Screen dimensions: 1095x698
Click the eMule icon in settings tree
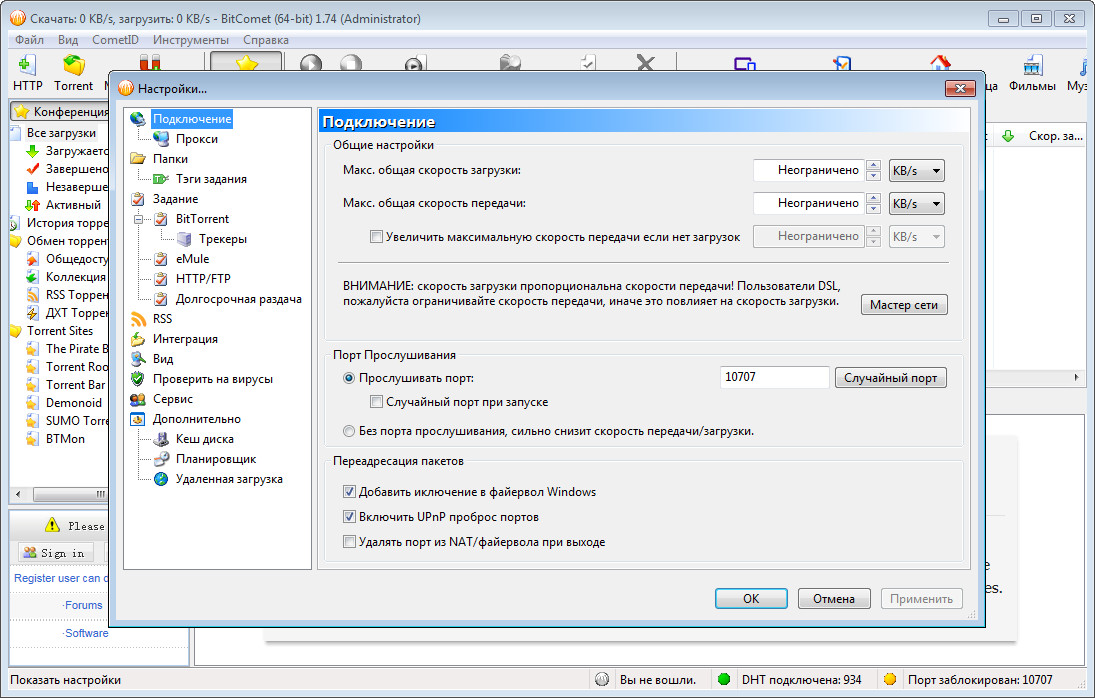[x=161, y=259]
